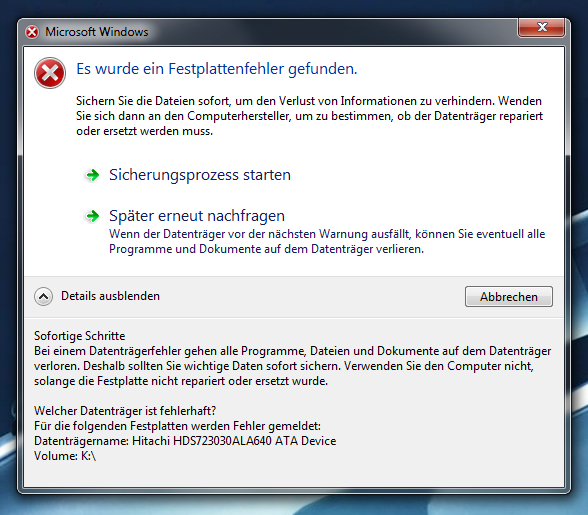Click the Details ausblenden label

coord(110,296)
